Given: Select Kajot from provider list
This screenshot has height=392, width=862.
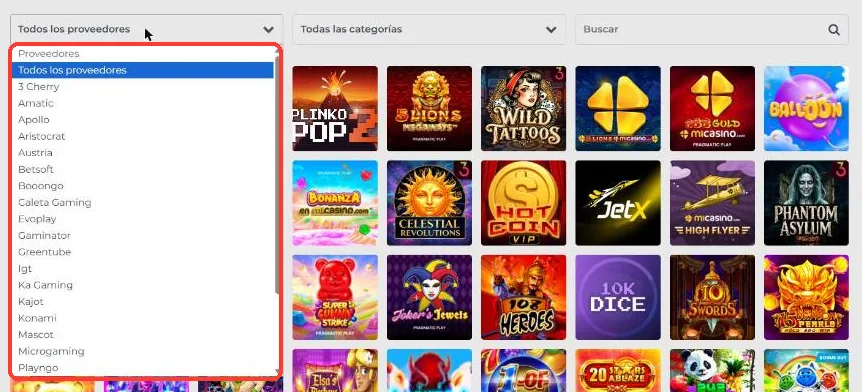Looking at the screenshot, I should click(142, 301).
